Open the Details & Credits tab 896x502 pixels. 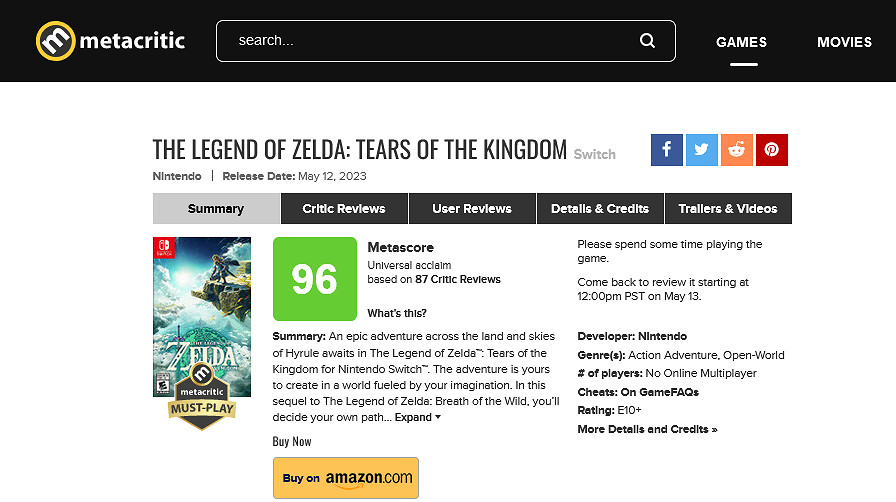coord(600,209)
